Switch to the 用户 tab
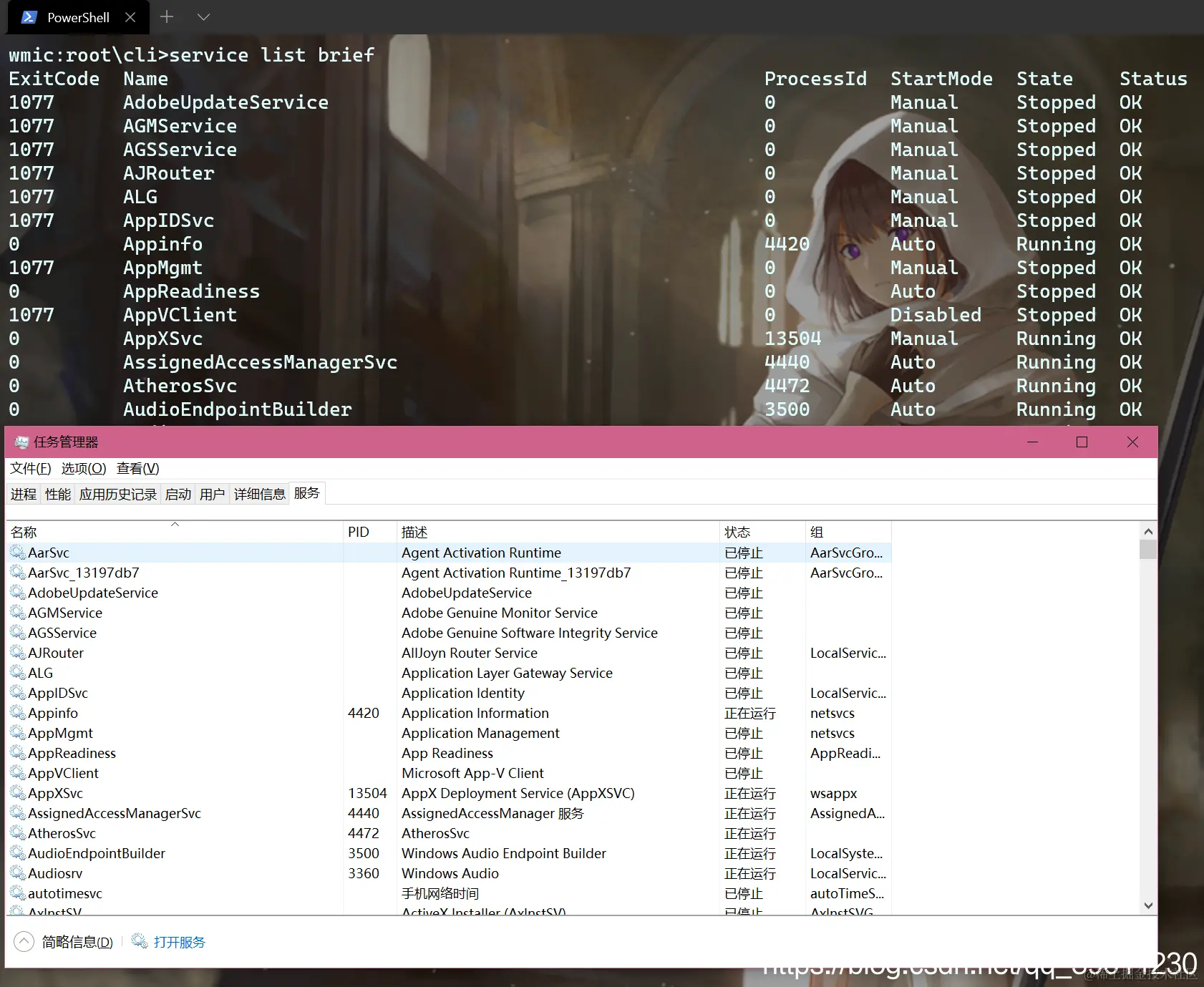 (213, 494)
